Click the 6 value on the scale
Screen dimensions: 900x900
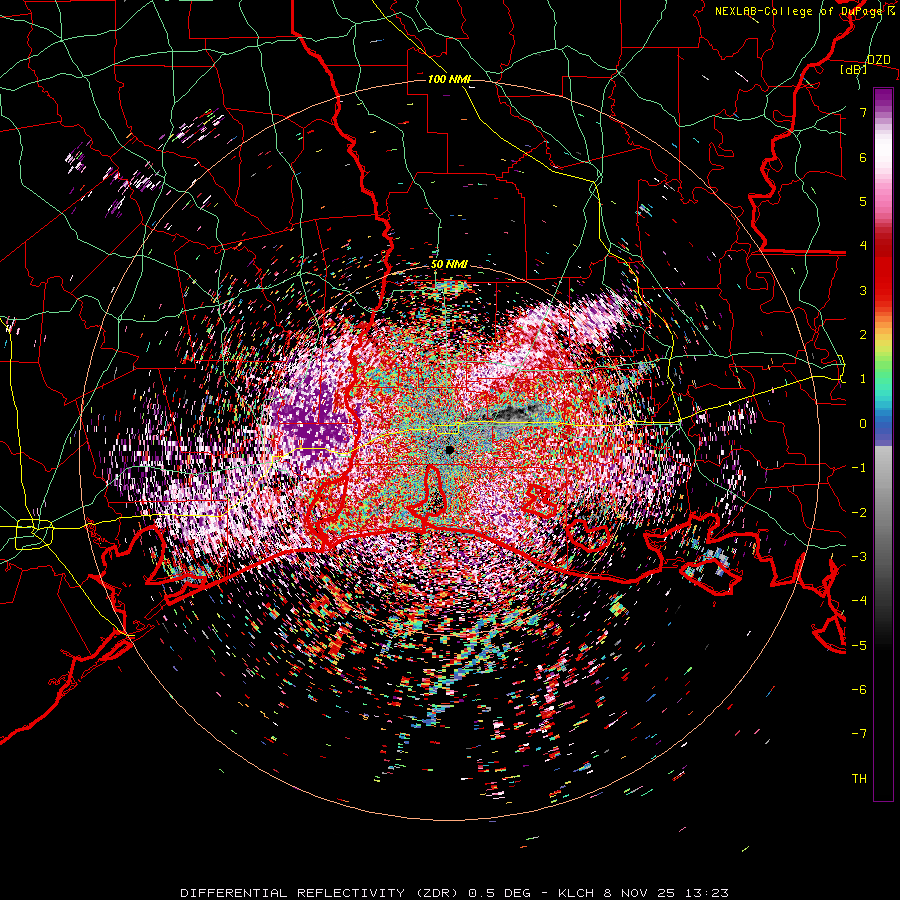(x=863, y=157)
